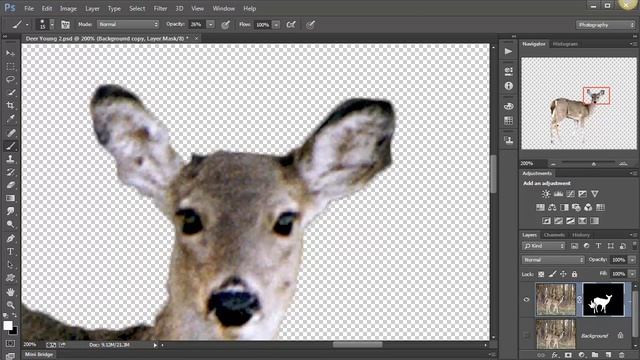Add a Threshold adjustment
The image size is (640, 360).
point(570,221)
